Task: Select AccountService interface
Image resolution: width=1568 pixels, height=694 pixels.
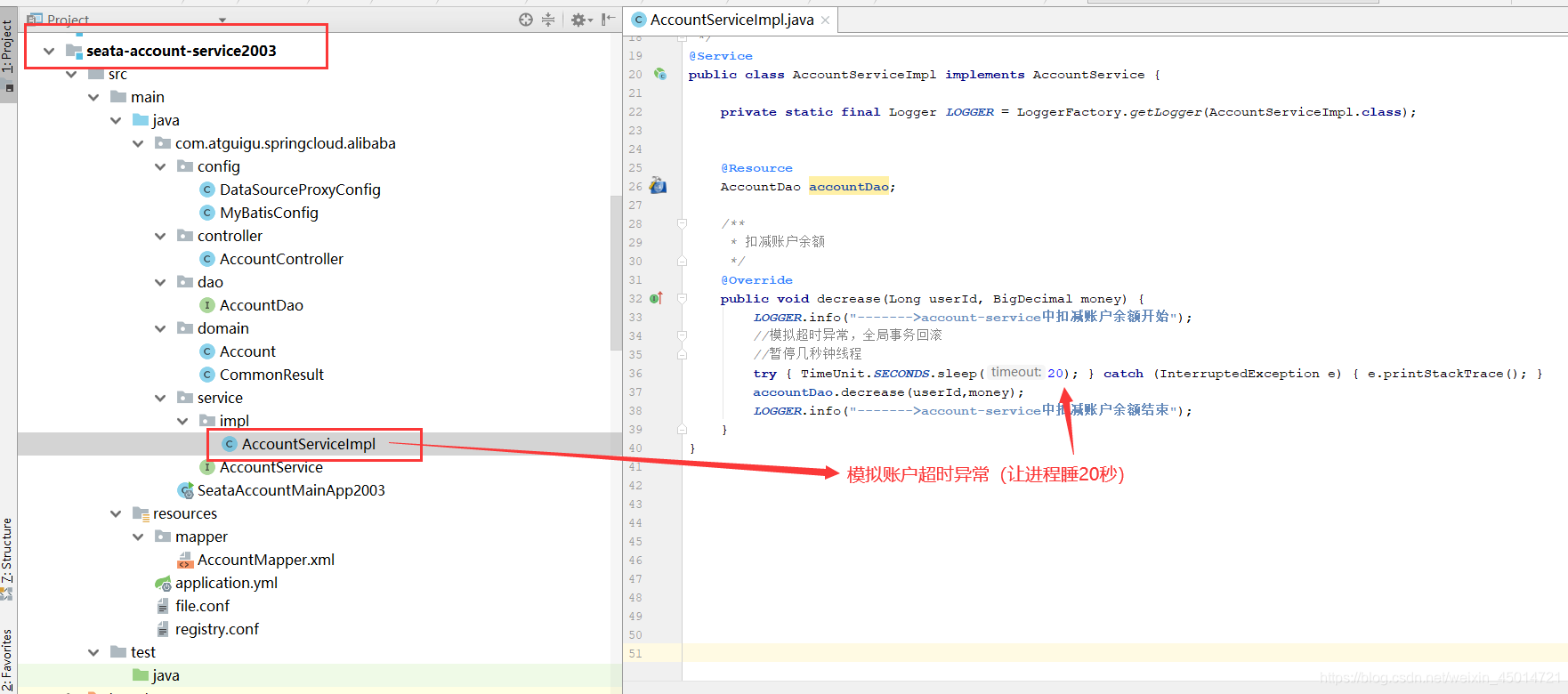Action: coord(271,467)
